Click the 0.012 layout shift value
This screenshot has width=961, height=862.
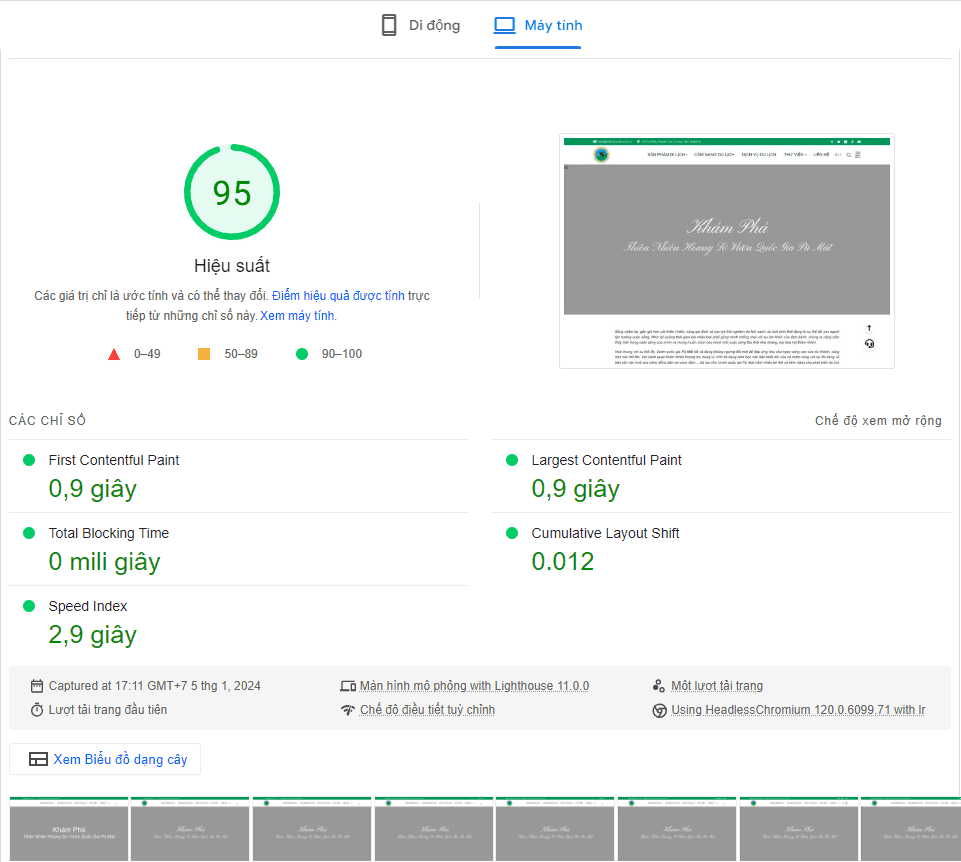pos(563,562)
